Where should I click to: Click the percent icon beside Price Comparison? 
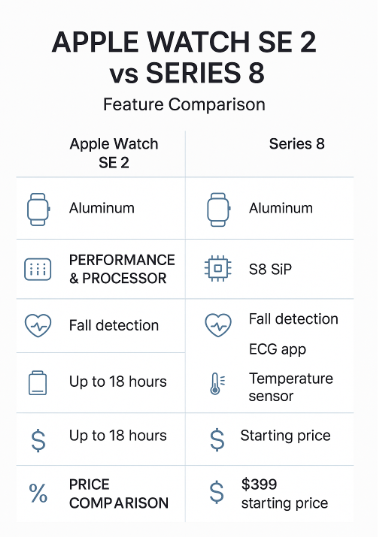coord(38,494)
